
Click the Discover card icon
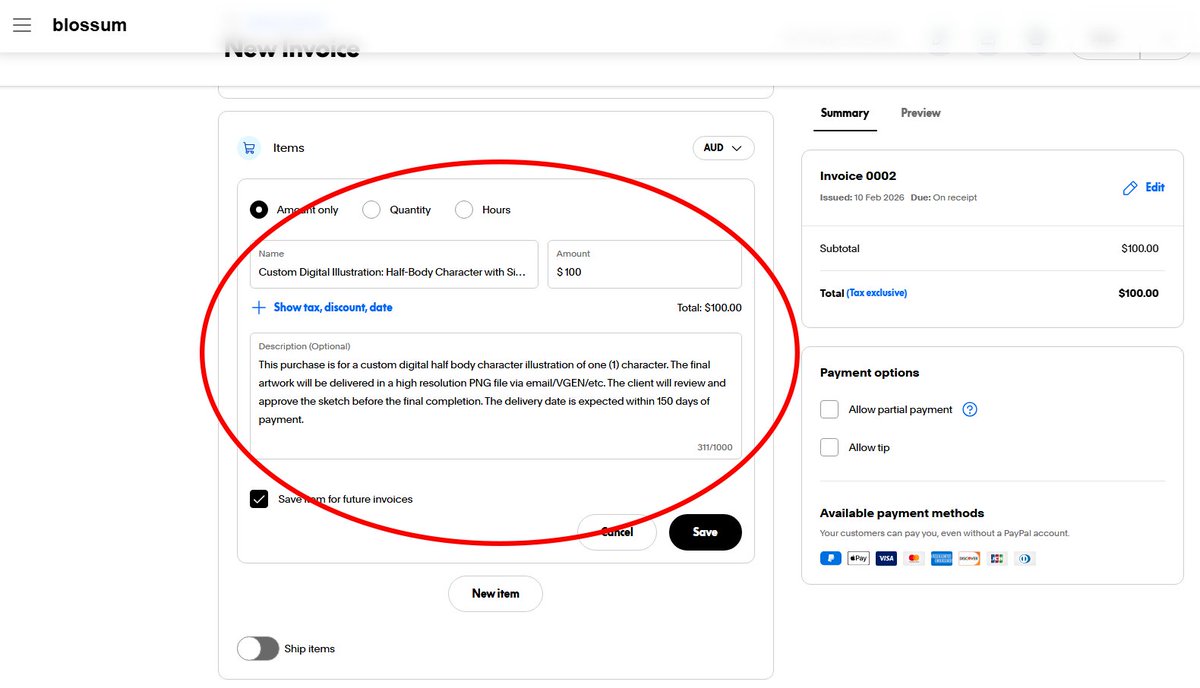tap(968, 558)
